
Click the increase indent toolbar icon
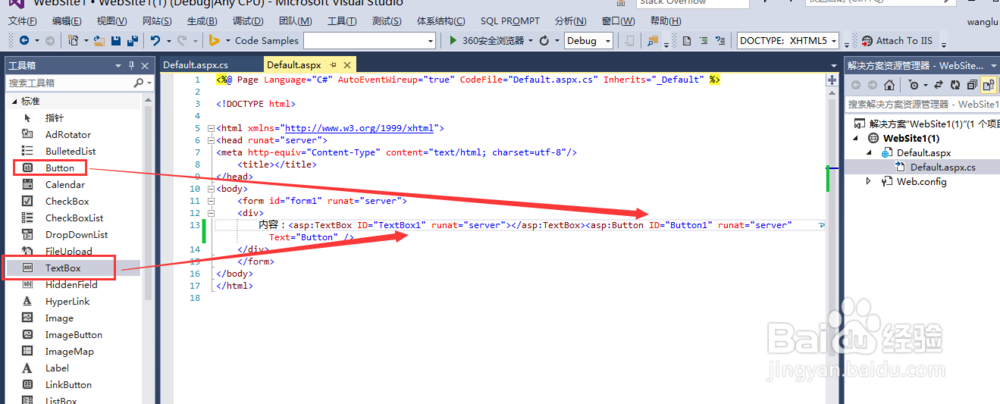[703, 40]
